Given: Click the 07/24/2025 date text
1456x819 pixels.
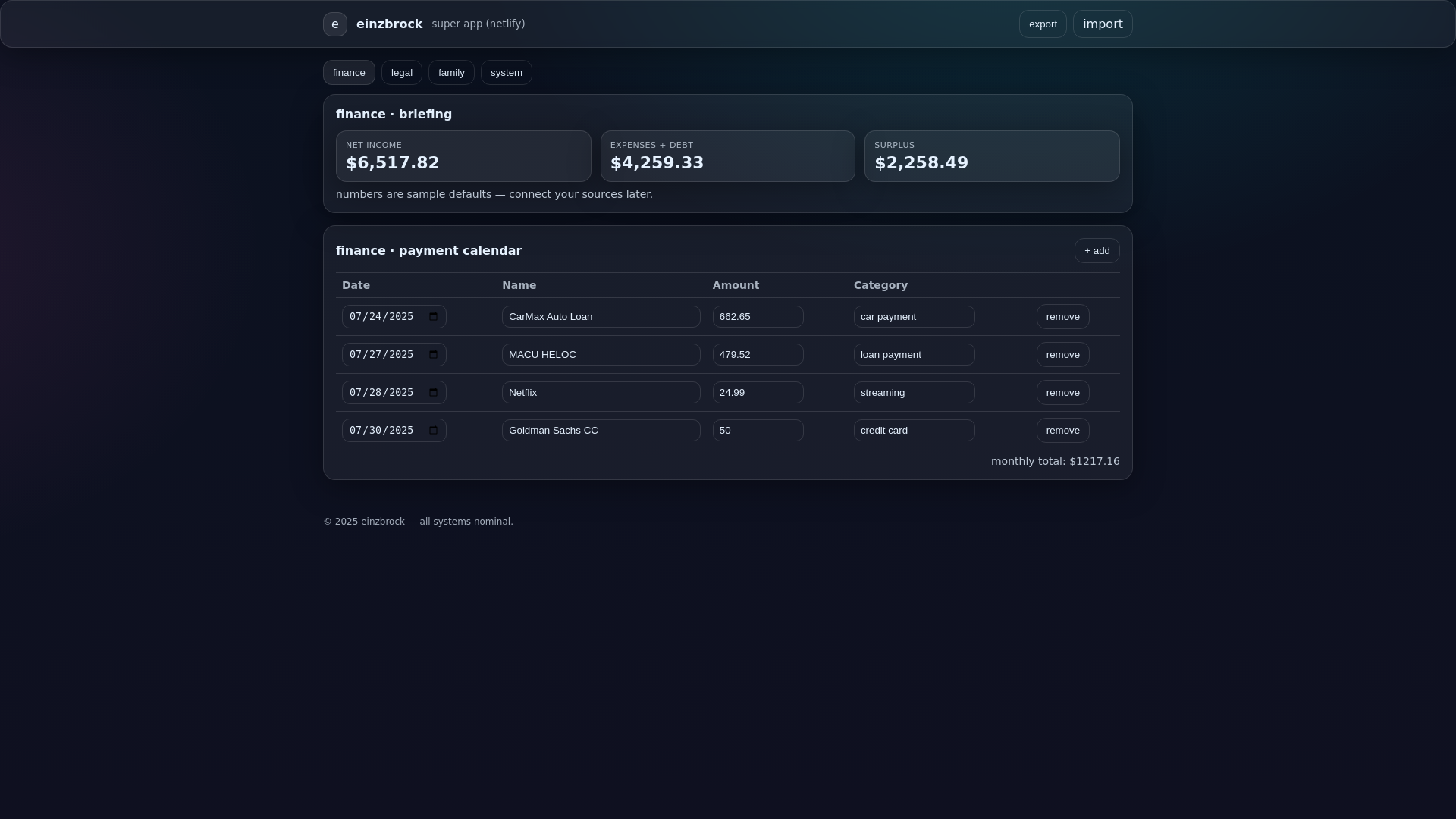Looking at the screenshot, I should 381,317.
